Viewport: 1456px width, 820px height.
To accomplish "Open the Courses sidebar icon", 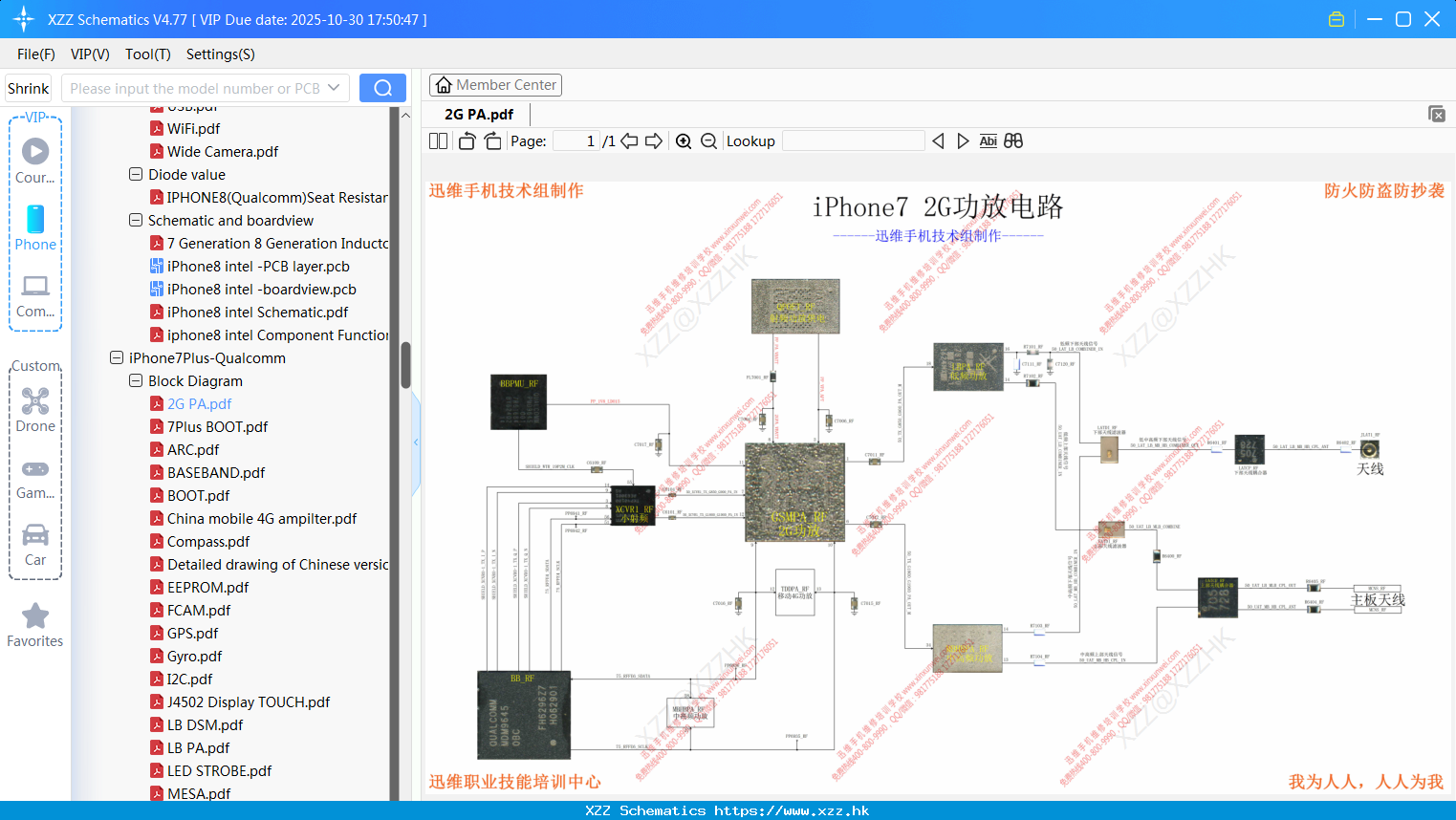I will pyautogui.click(x=35, y=161).
